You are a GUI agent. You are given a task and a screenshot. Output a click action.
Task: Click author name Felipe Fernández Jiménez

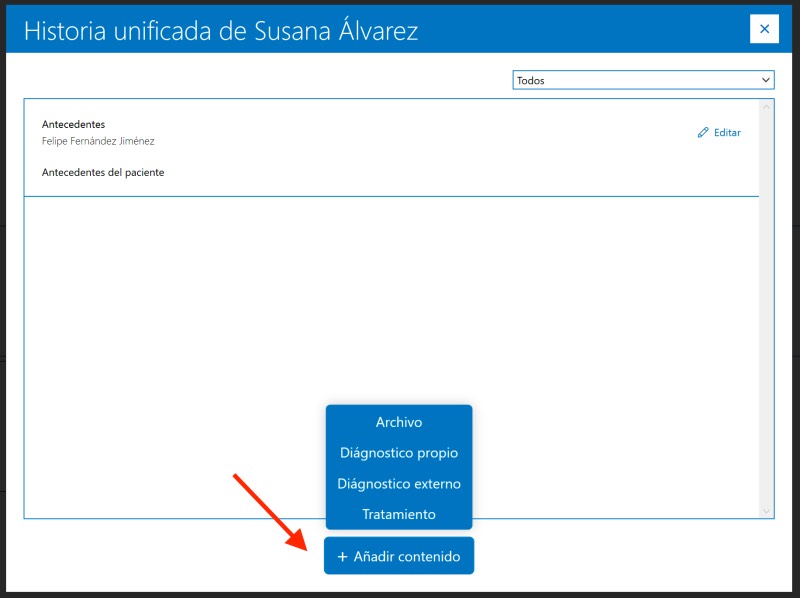(x=98, y=141)
